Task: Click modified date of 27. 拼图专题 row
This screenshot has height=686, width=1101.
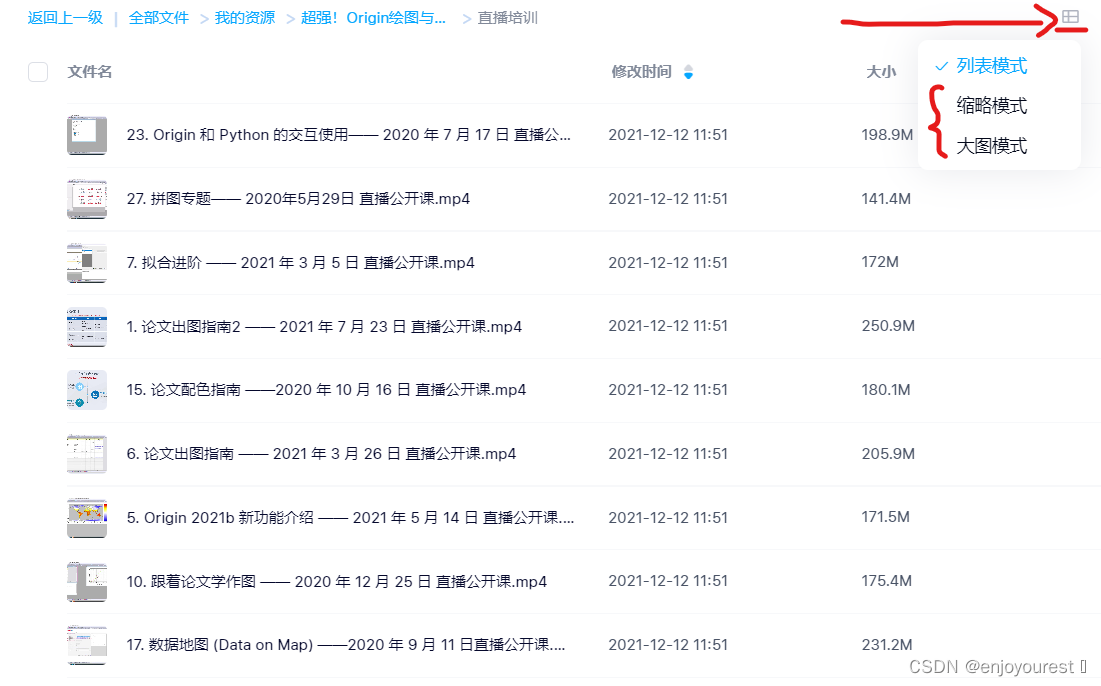Action: [668, 199]
